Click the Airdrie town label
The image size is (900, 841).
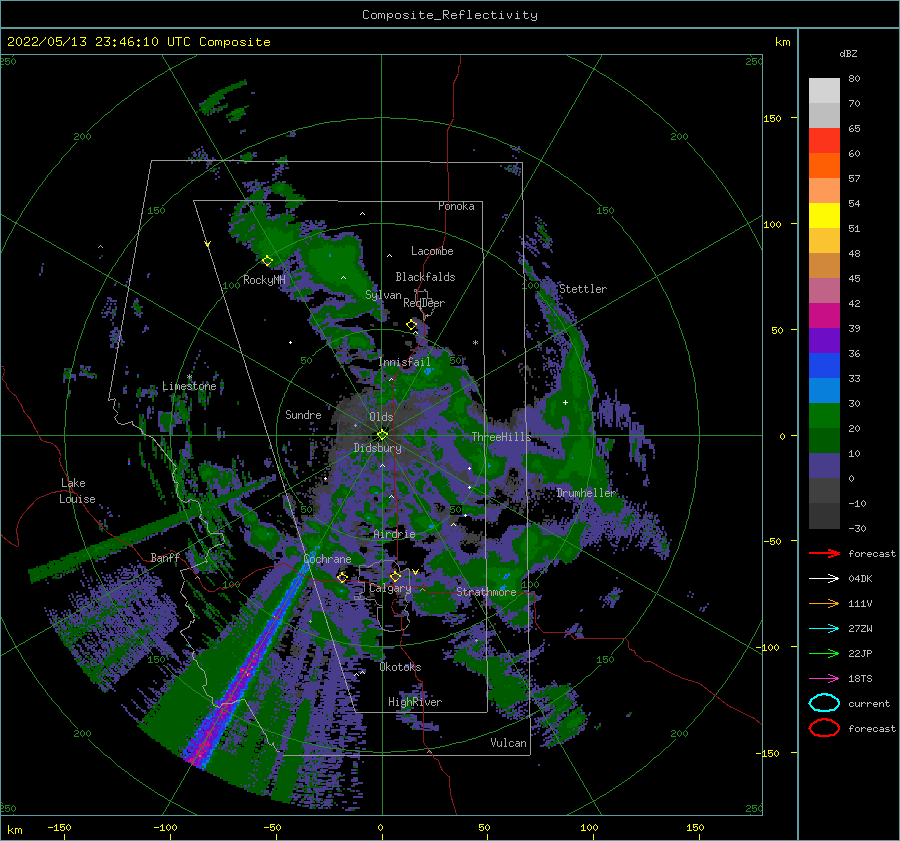pos(394,534)
